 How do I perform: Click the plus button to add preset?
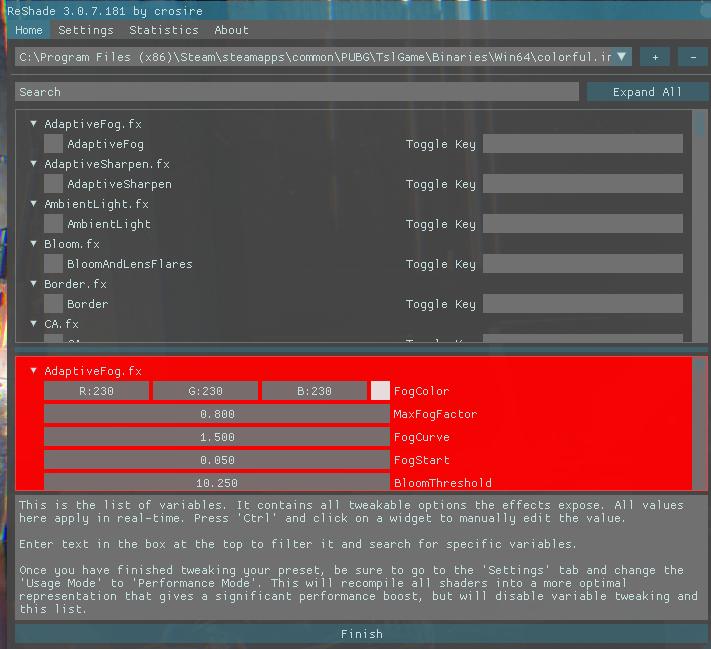(655, 57)
